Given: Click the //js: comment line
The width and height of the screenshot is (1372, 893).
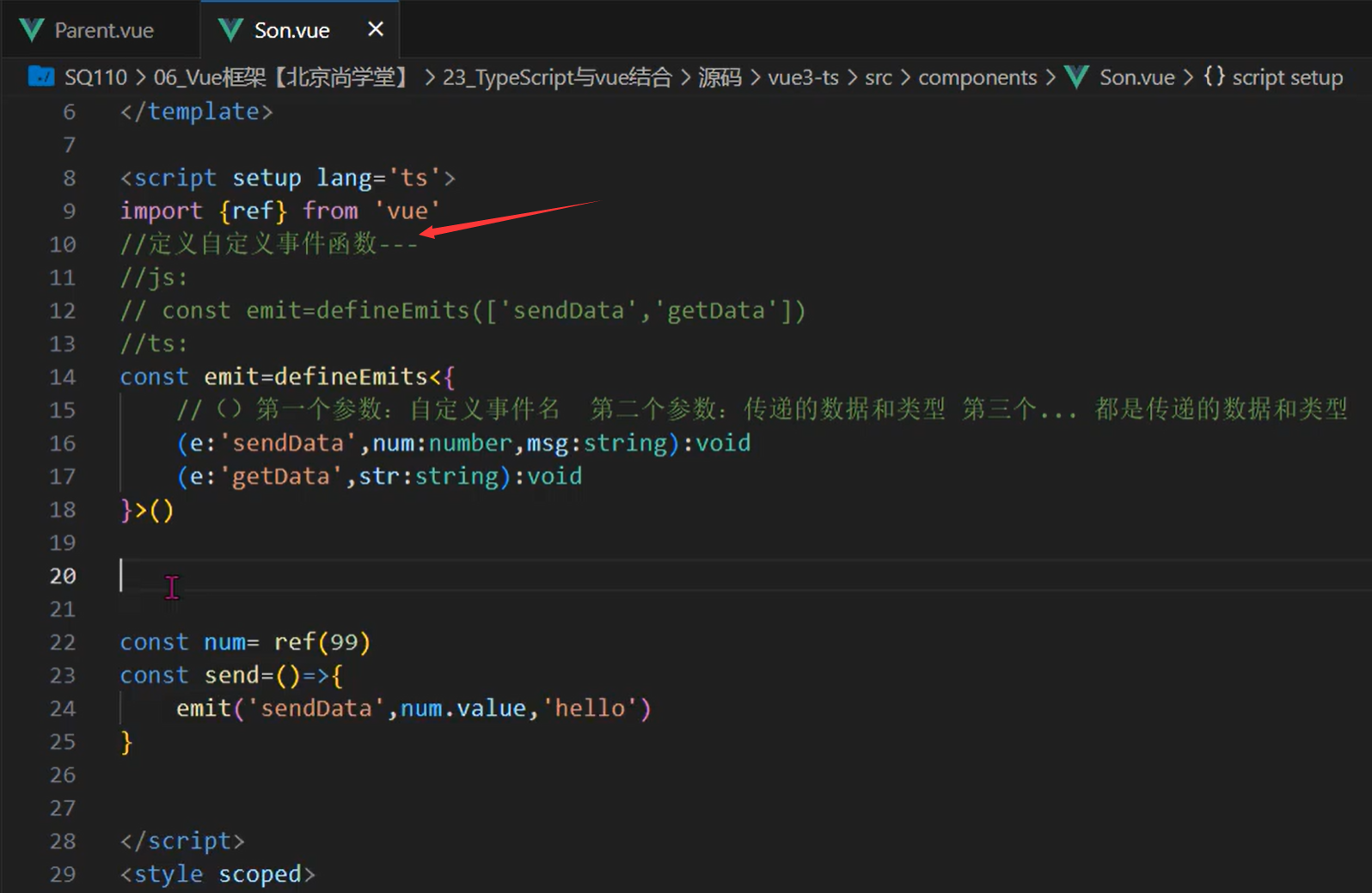Looking at the screenshot, I should [153, 278].
